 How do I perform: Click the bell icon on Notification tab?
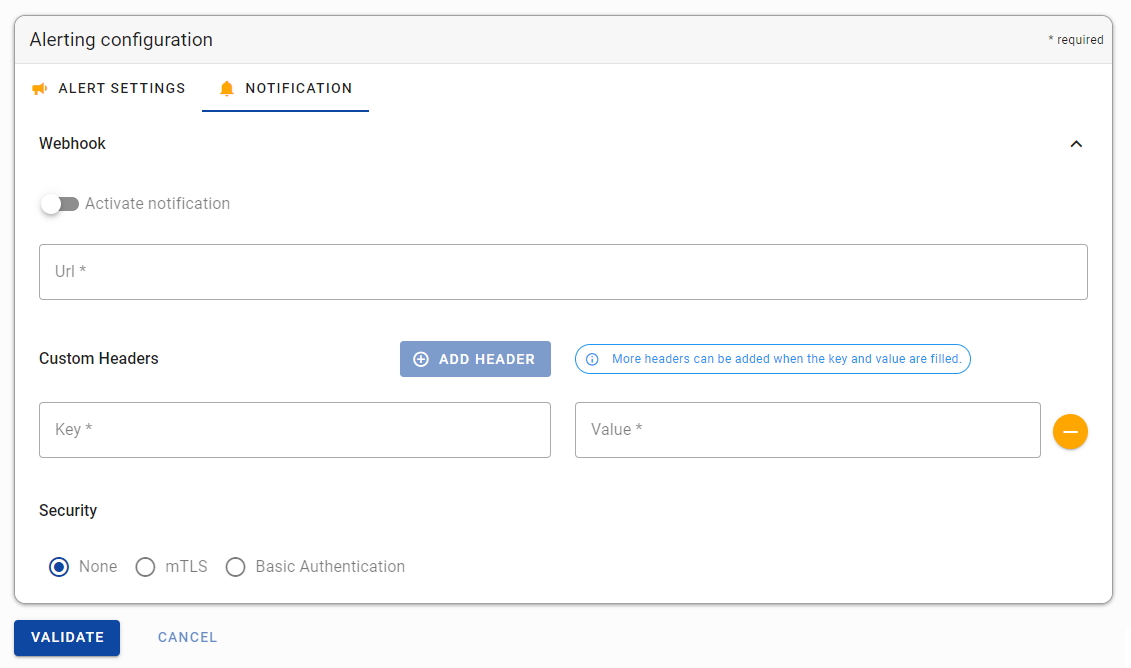coord(226,89)
